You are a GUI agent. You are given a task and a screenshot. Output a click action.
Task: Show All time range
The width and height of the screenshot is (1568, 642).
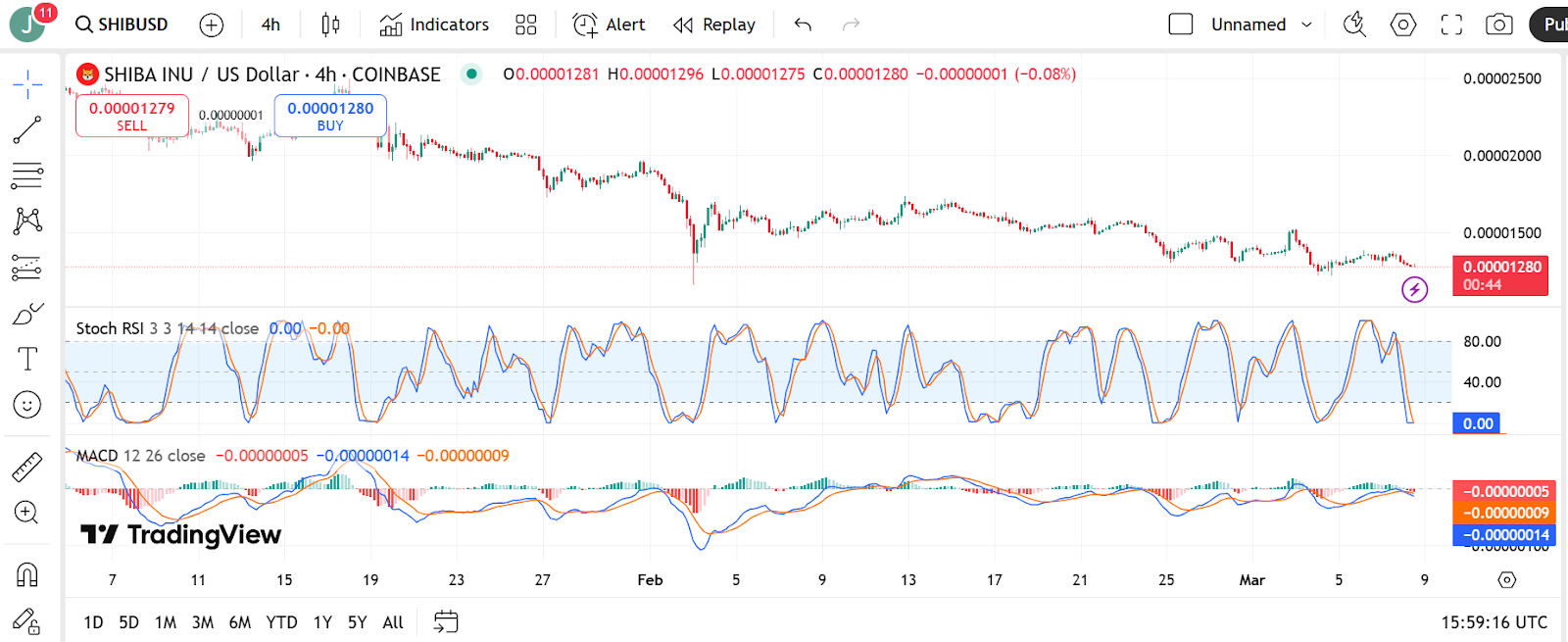tap(393, 622)
